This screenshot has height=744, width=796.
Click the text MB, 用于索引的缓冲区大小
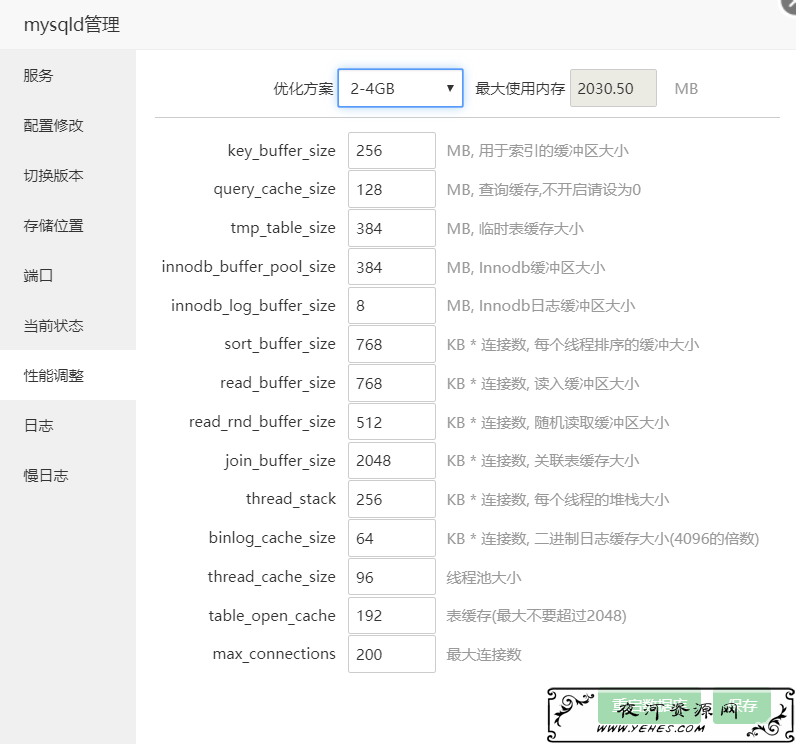pos(538,151)
